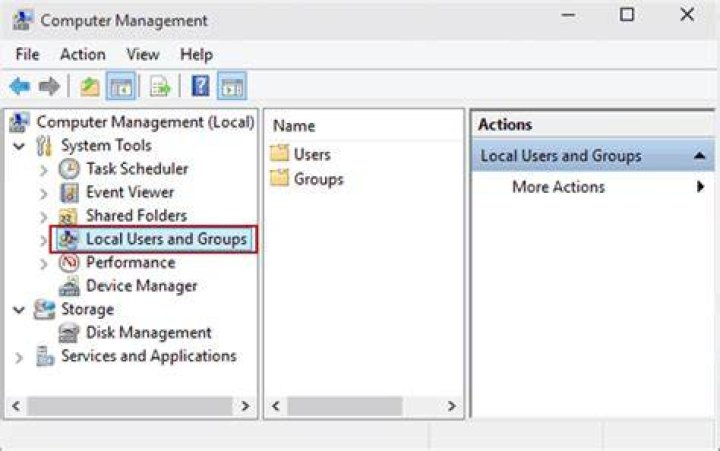Screen dimensions: 720x451
Task: Select Performance label in tree
Action: (131, 262)
